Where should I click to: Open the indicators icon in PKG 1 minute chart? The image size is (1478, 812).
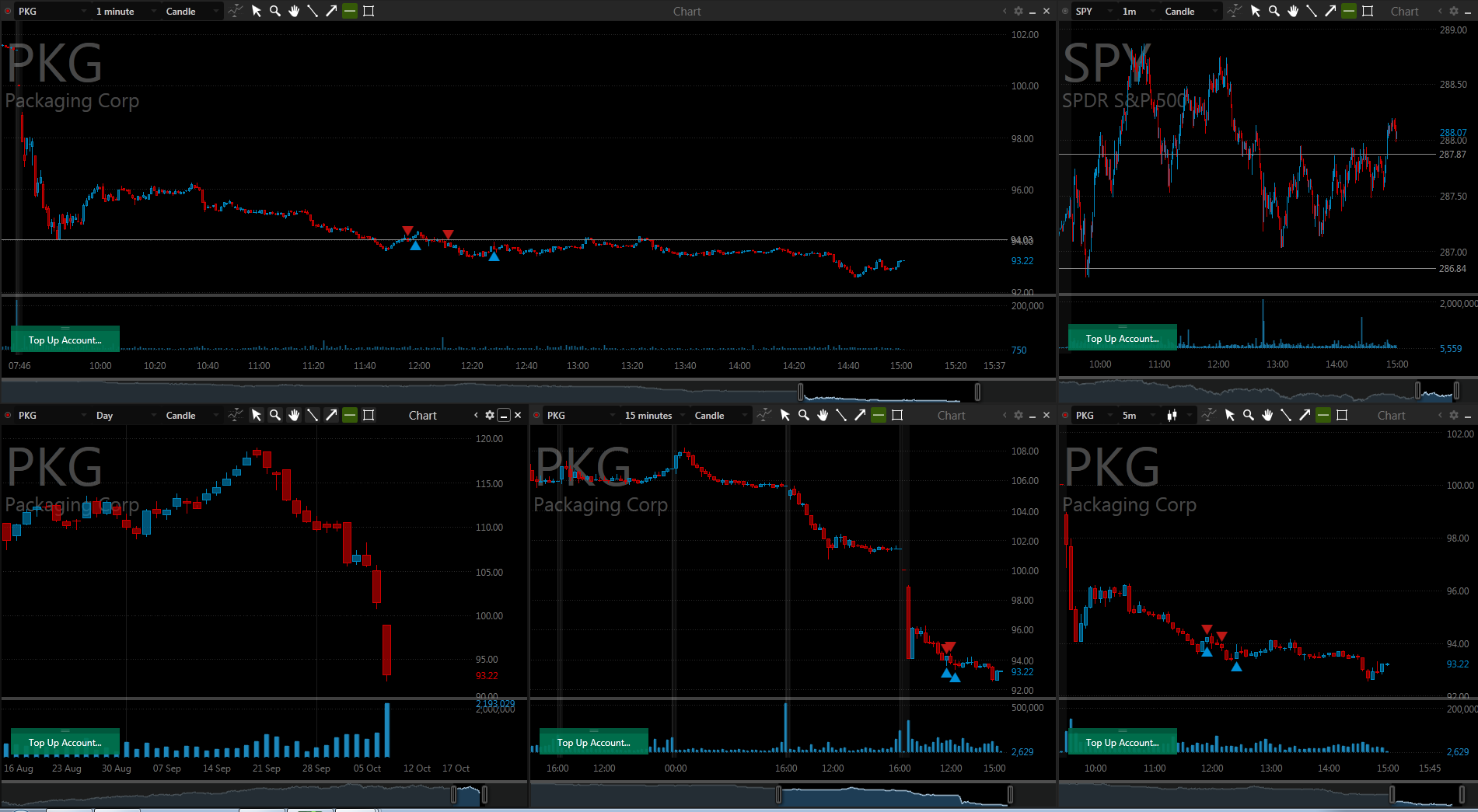point(236,11)
